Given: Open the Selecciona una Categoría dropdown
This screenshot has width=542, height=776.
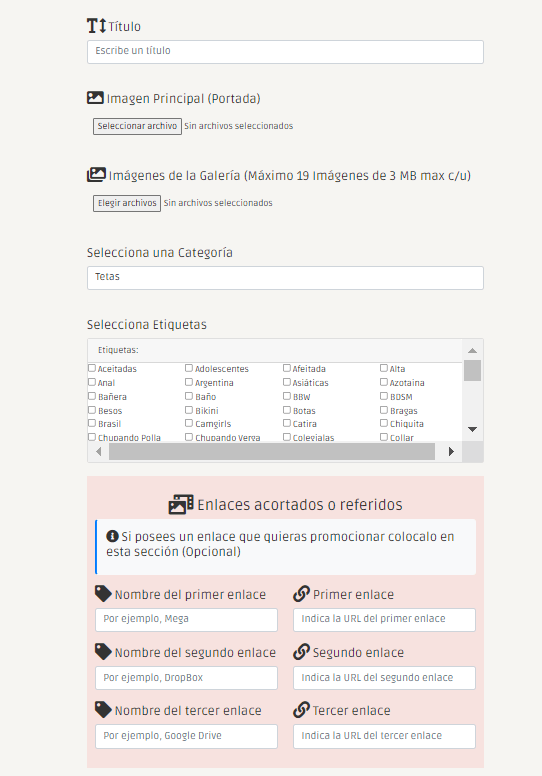Looking at the screenshot, I should click(x=285, y=278).
